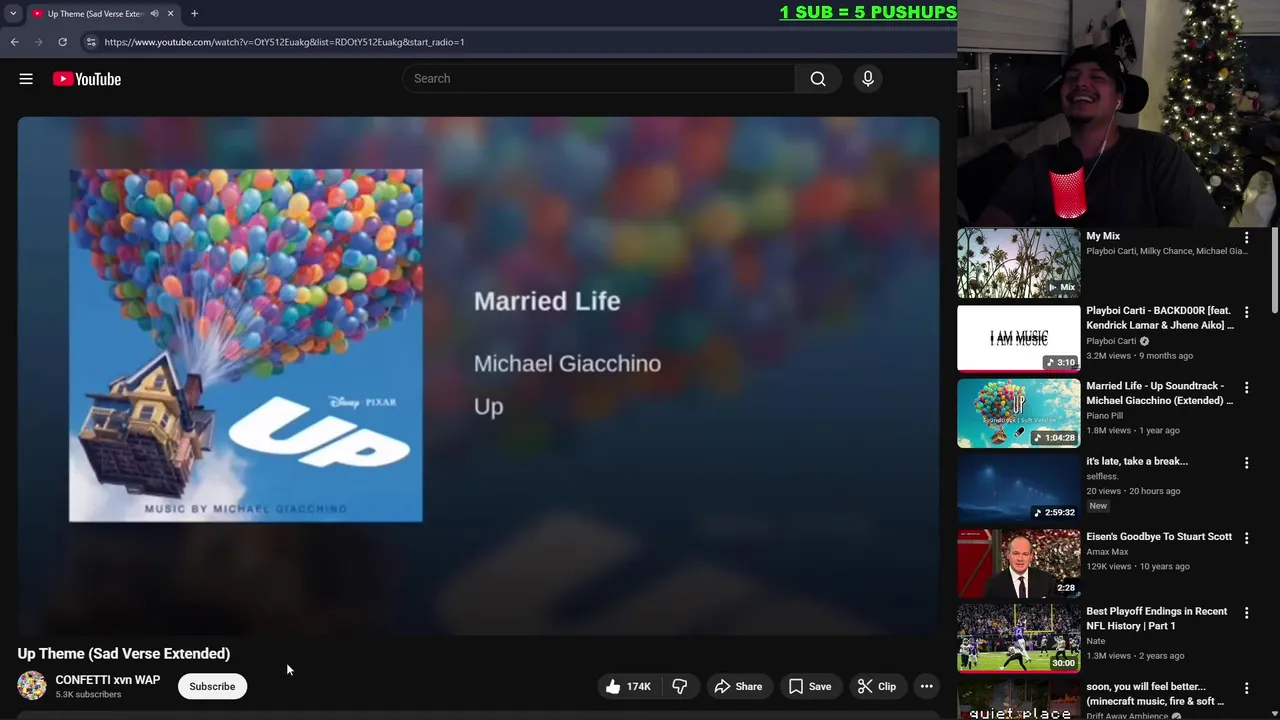Create a Clip of this video

coord(877,686)
